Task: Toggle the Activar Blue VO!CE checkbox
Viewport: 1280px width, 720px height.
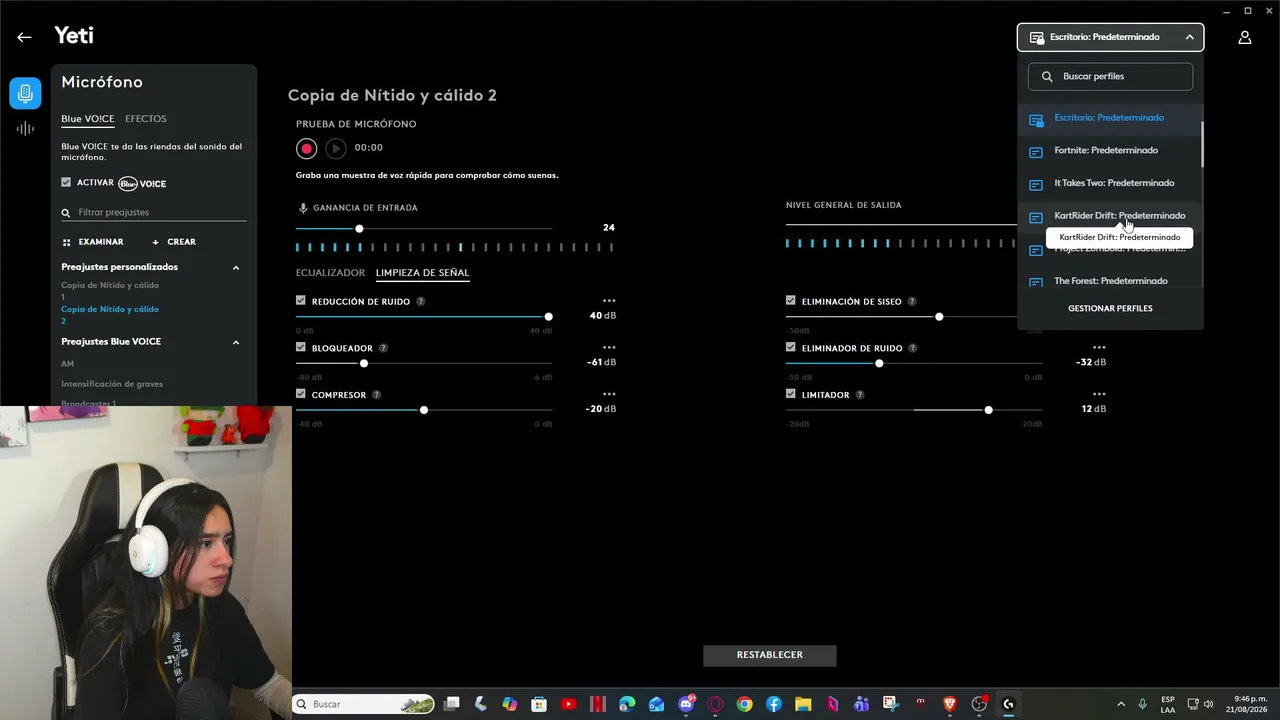Action: tap(66, 182)
